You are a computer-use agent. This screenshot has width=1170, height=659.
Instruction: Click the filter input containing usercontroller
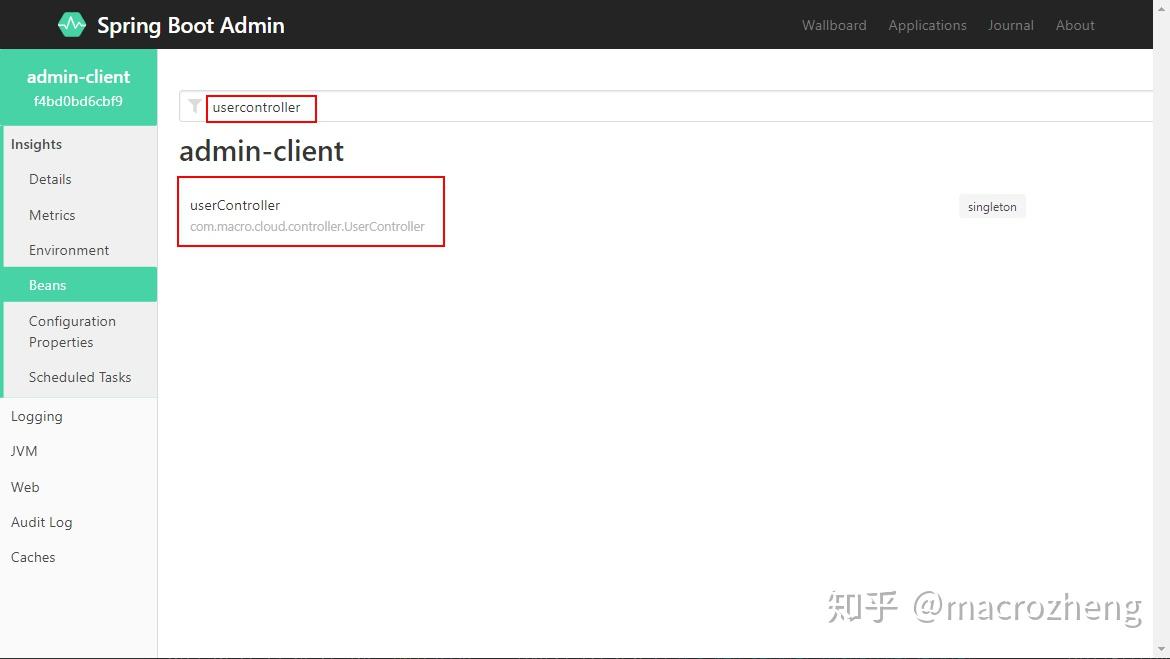[x=260, y=107]
